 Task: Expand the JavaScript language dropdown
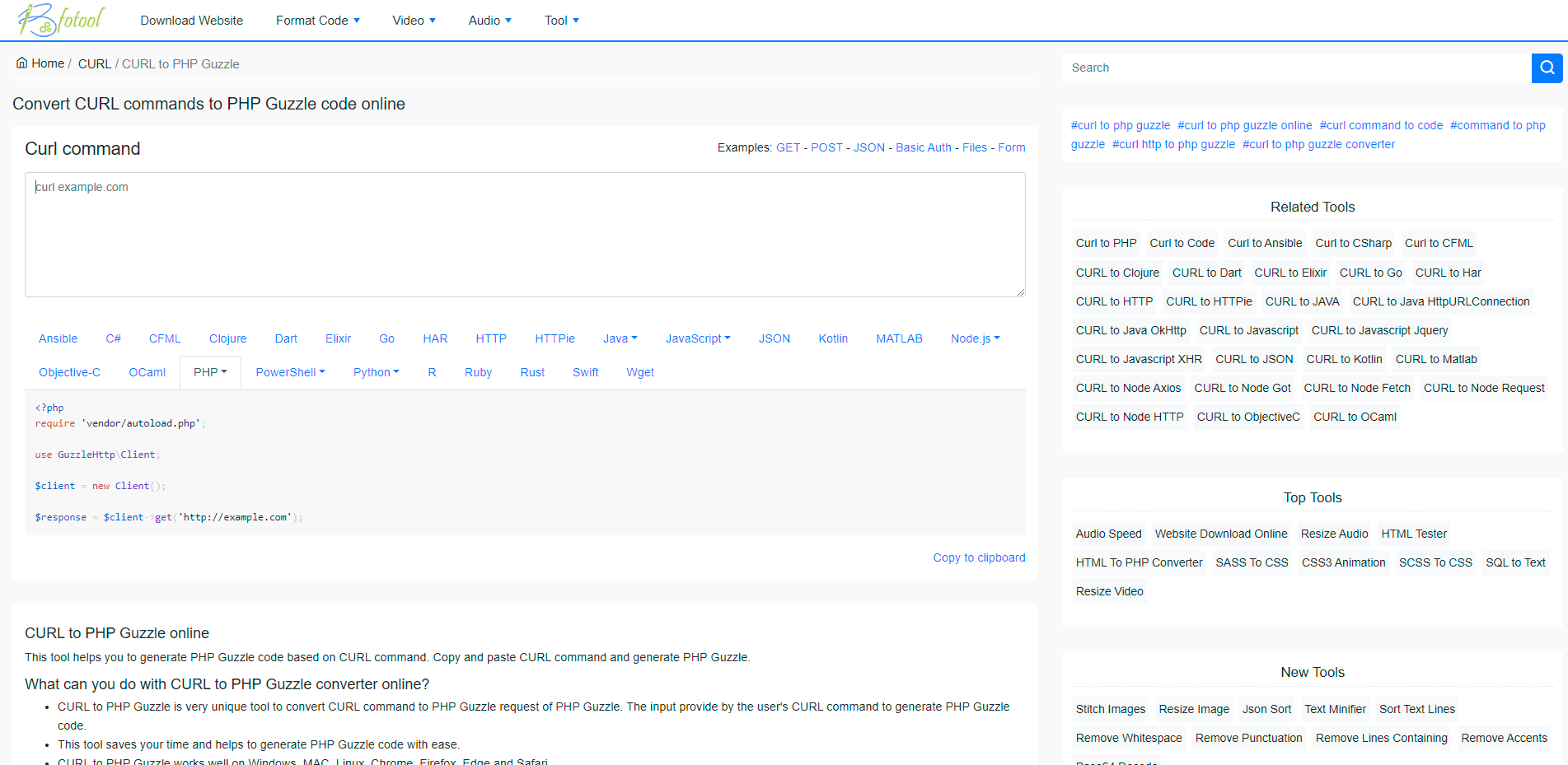pyautogui.click(x=697, y=338)
